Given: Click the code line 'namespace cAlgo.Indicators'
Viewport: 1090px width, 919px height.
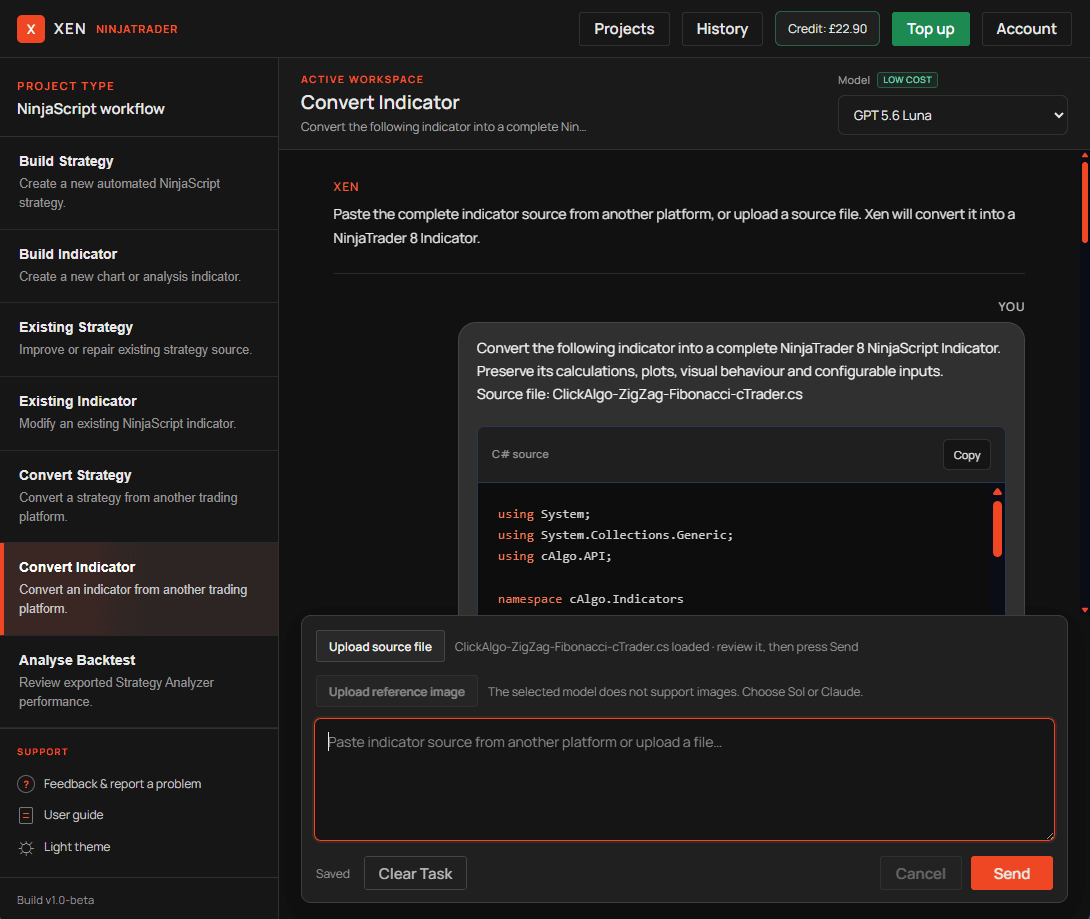Looking at the screenshot, I should 590,599.
